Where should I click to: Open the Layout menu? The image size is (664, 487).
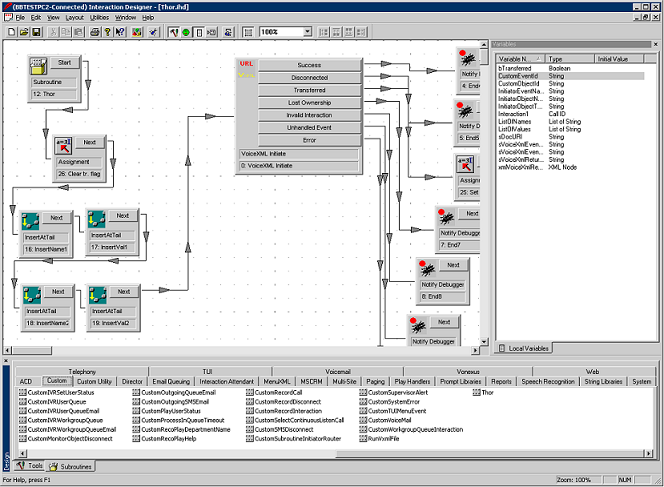click(74, 18)
